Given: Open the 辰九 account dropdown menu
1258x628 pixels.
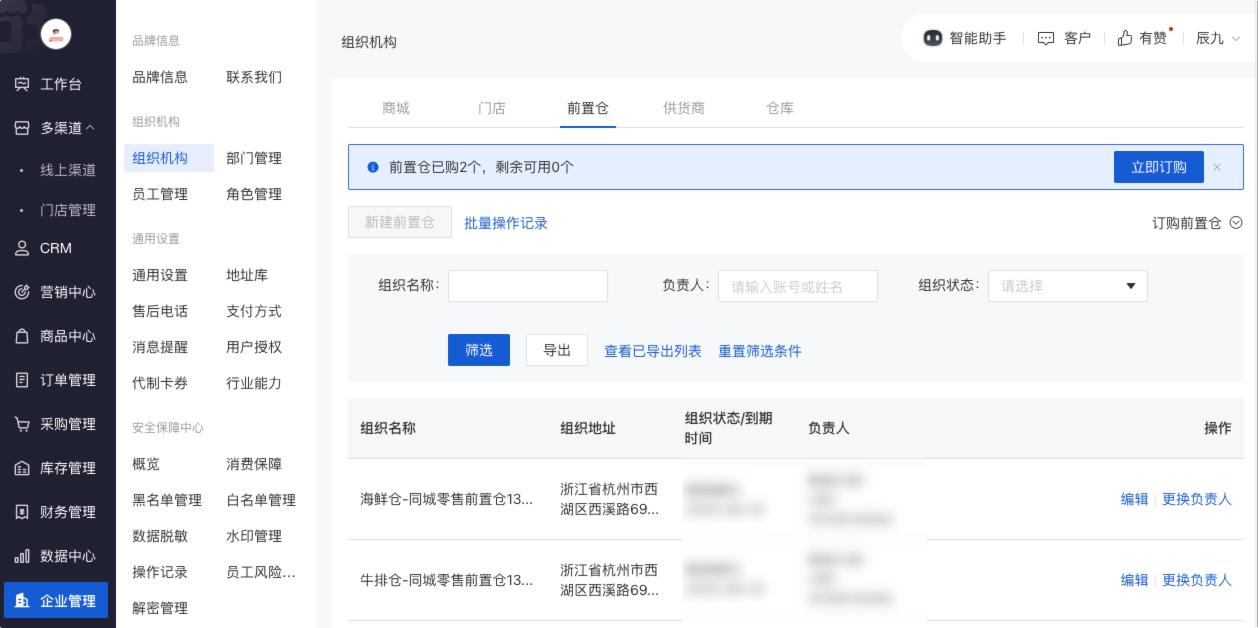Looking at the screenshot, I should tap(1217, 38).
